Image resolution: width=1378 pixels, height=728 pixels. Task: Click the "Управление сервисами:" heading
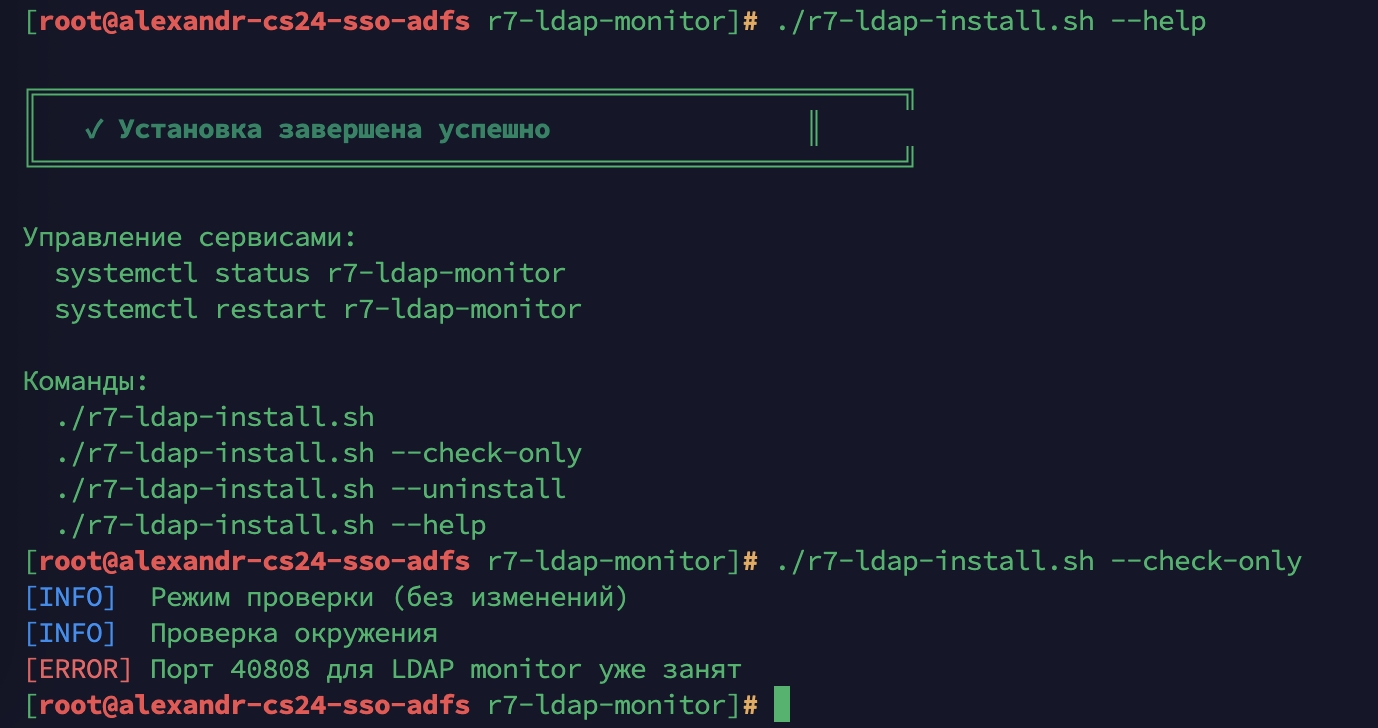tap(189, 238)
